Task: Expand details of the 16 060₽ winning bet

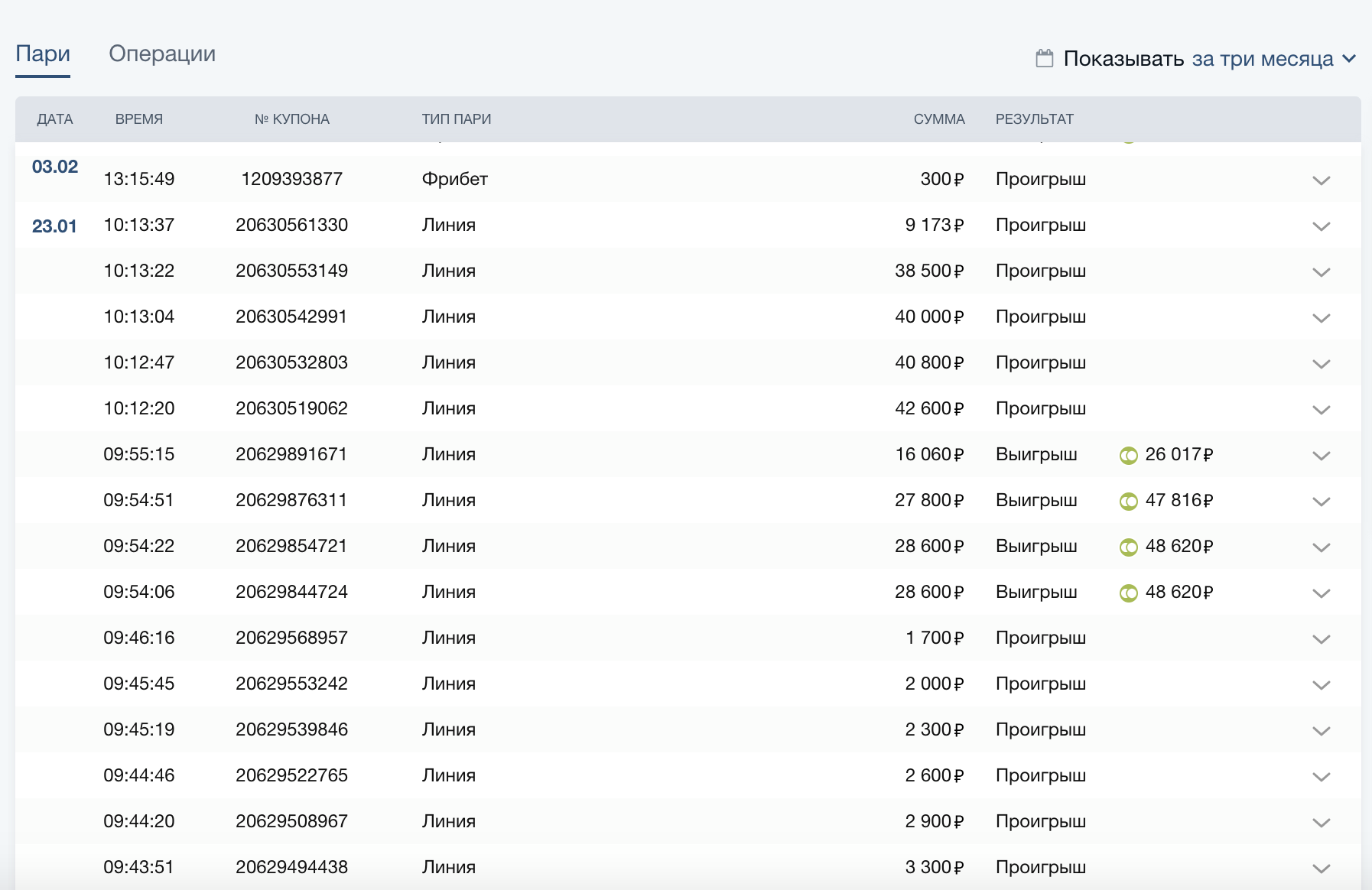Action: [x=1321, y=456]
